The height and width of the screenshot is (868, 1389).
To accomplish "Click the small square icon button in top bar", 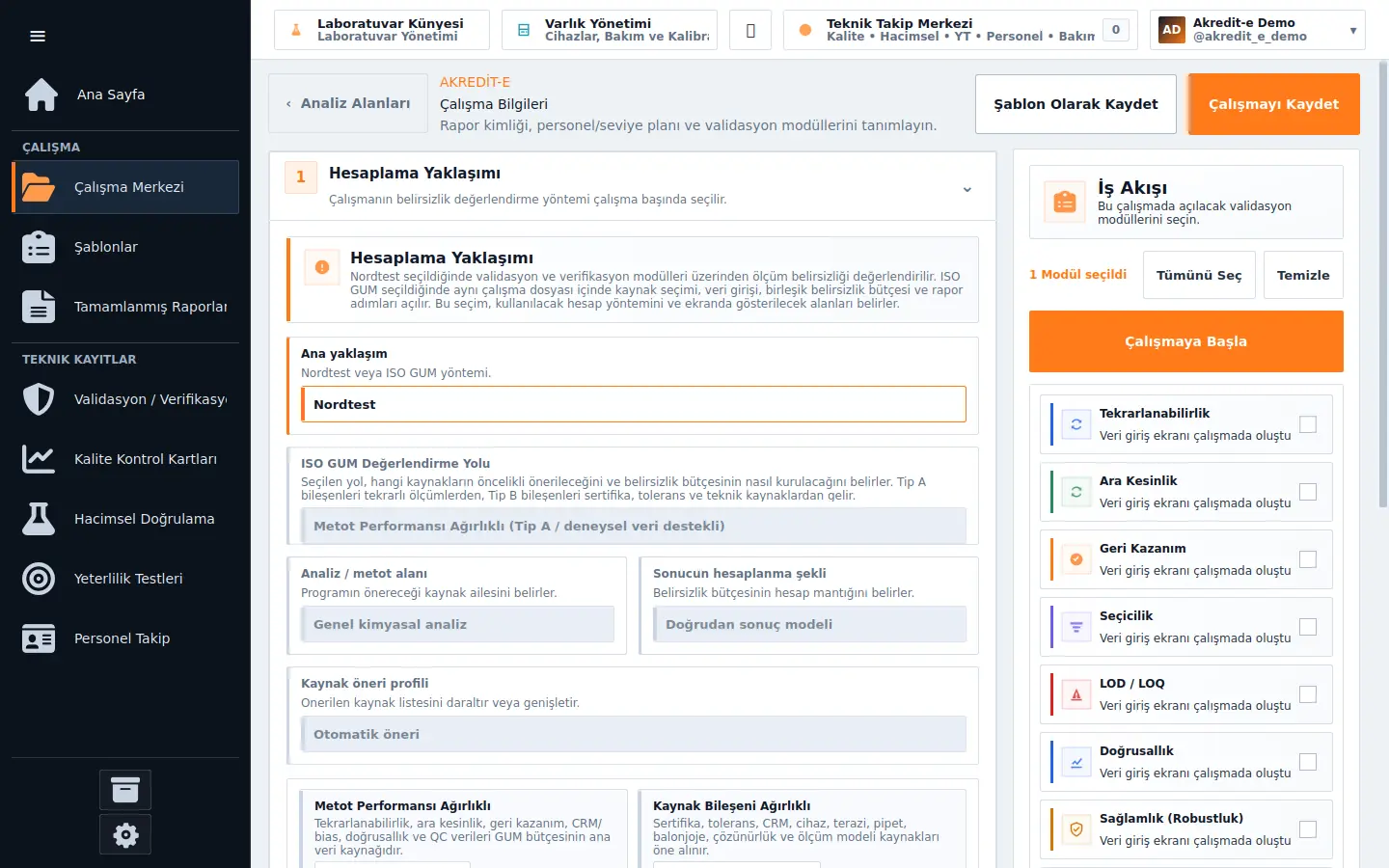I will tap(750, 30).
